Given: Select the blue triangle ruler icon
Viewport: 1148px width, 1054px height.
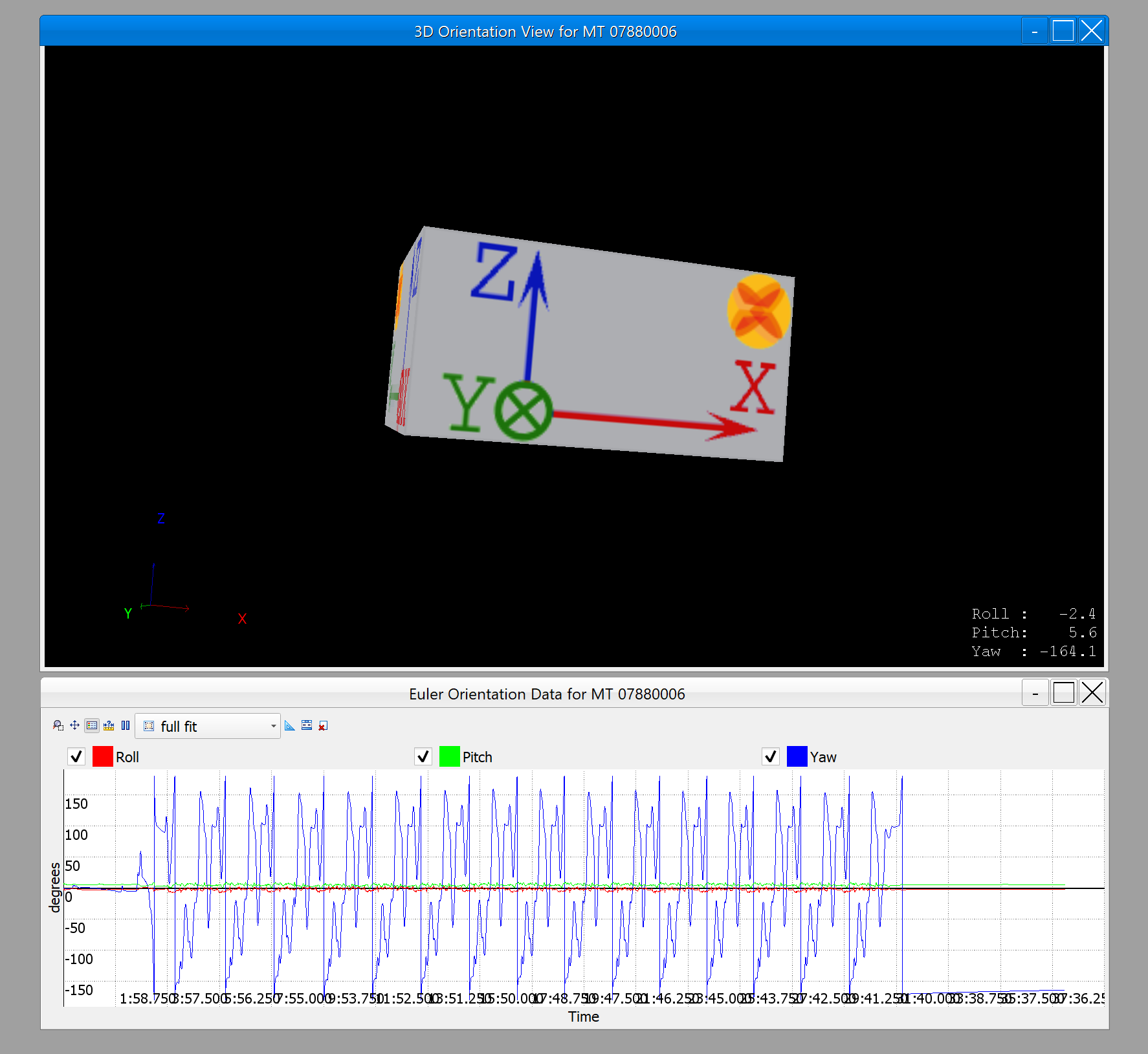Looking at the screenshot, I should tap(290, 726).
